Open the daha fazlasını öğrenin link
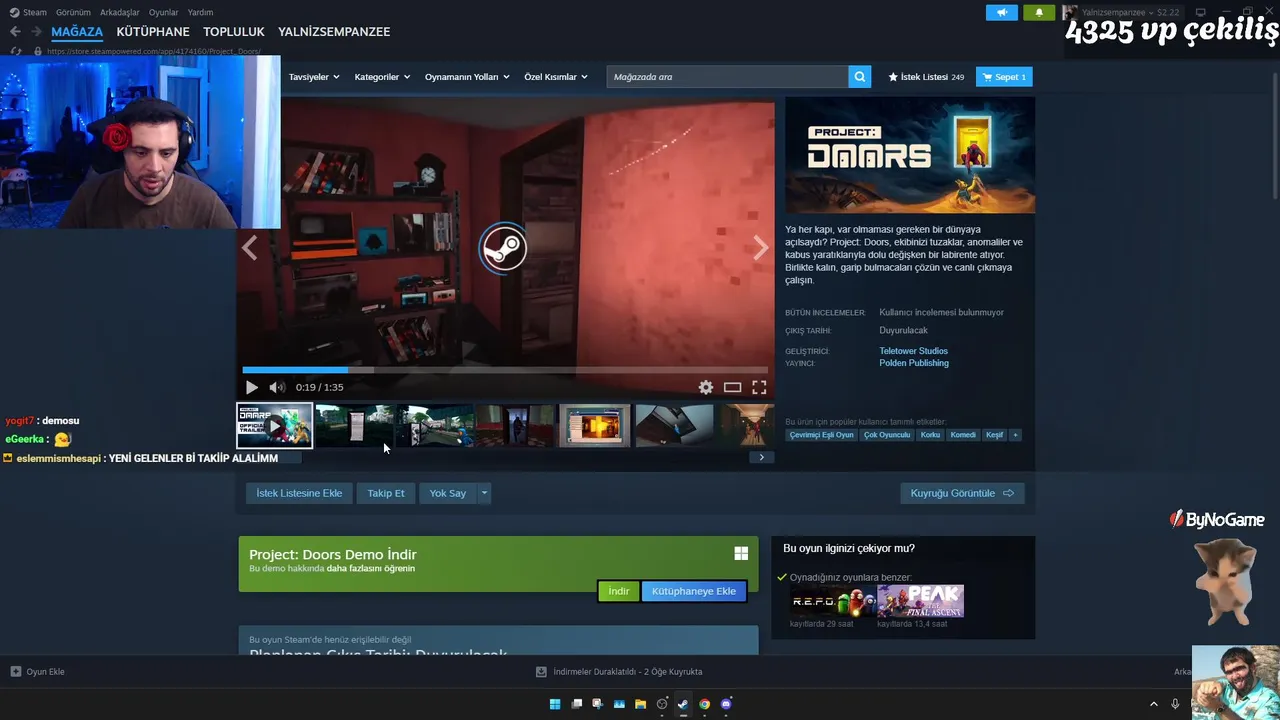The image size is (1280, 720). pyautogui.click(x=371, y=569)
